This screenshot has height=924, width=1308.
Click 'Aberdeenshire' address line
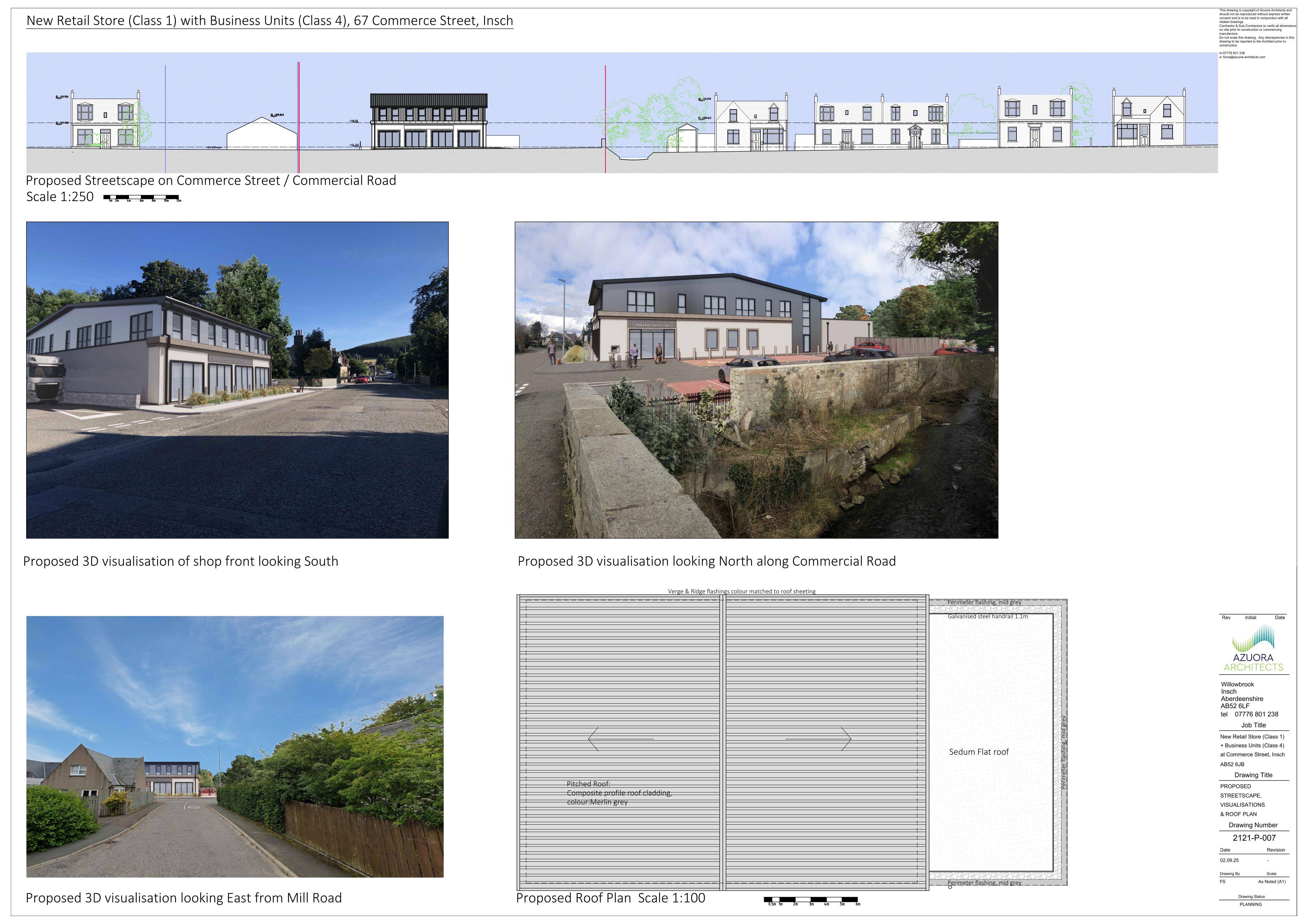[x=1242, y=699]
